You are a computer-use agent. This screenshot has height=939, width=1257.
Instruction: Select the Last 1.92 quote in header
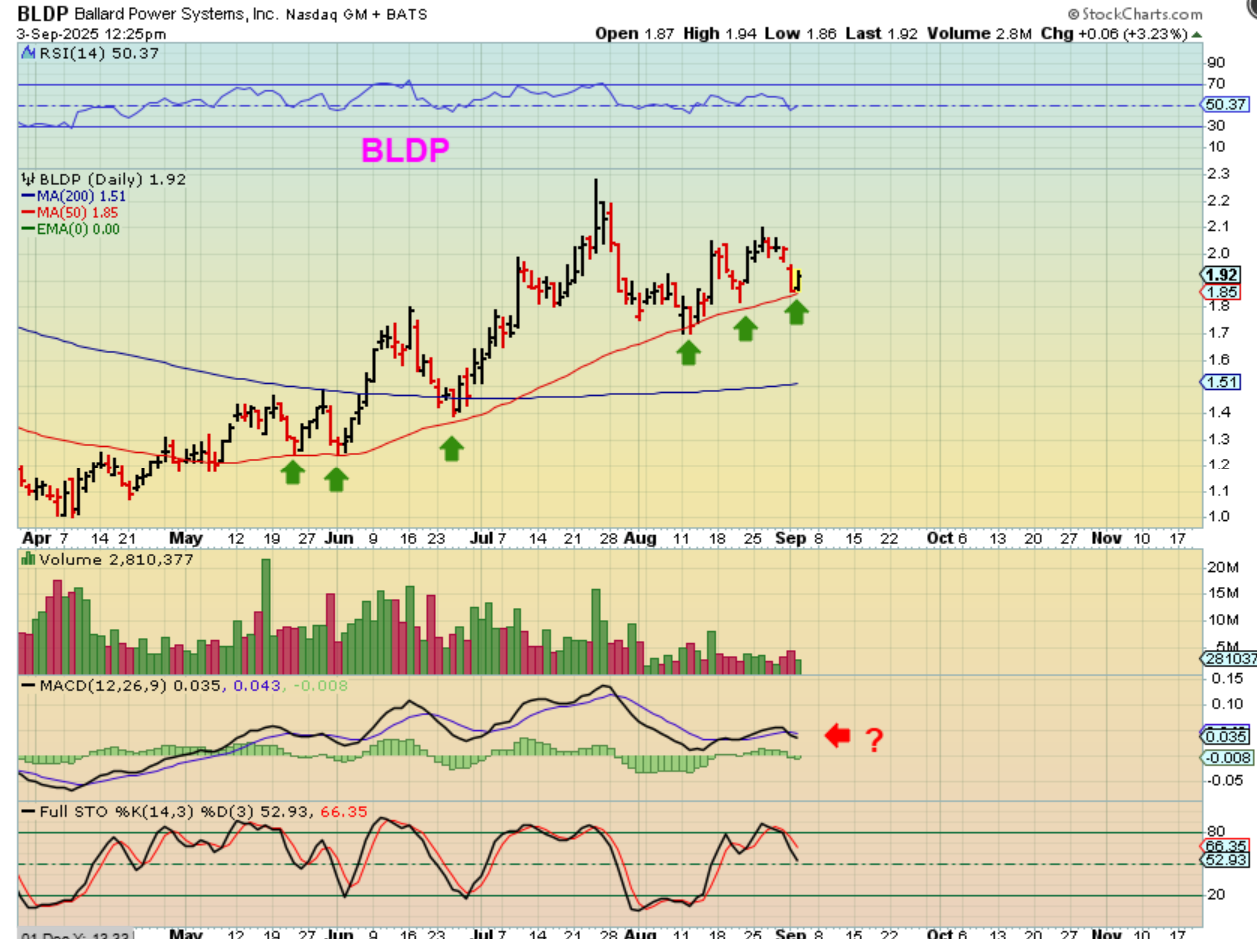(x=880, y=34)
